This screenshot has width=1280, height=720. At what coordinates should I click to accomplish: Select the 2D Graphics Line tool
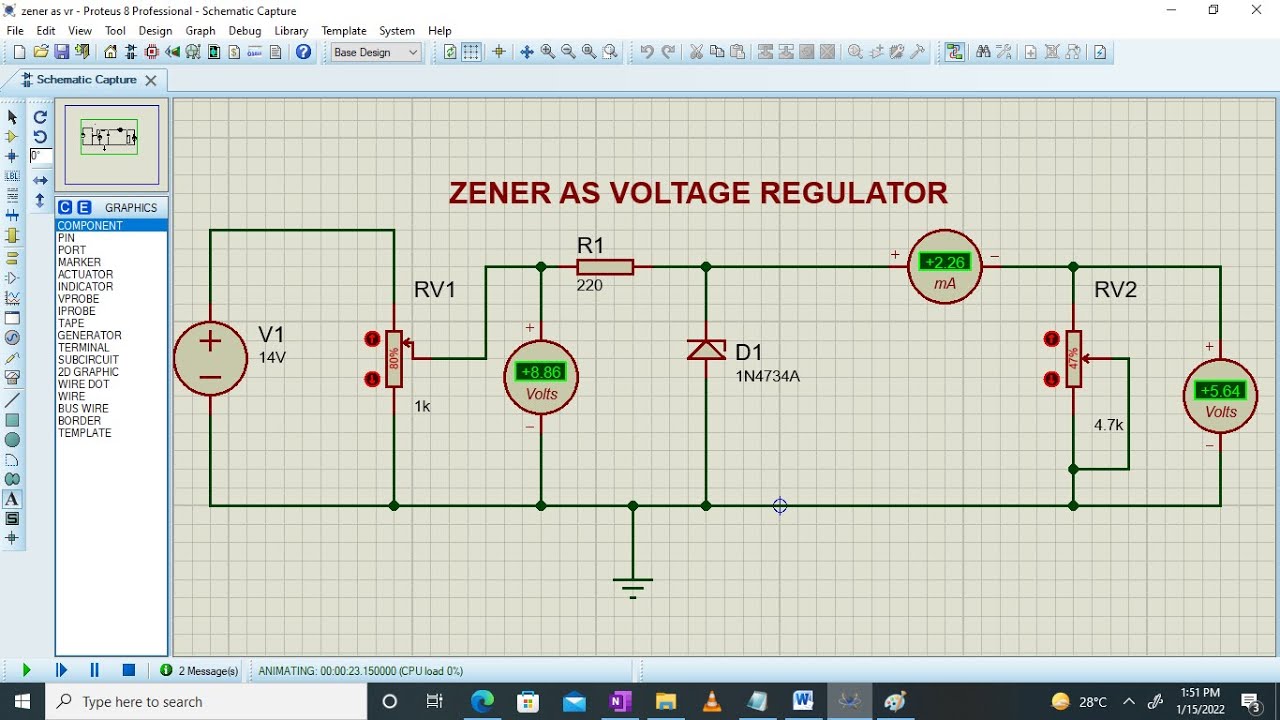(12, 399)
